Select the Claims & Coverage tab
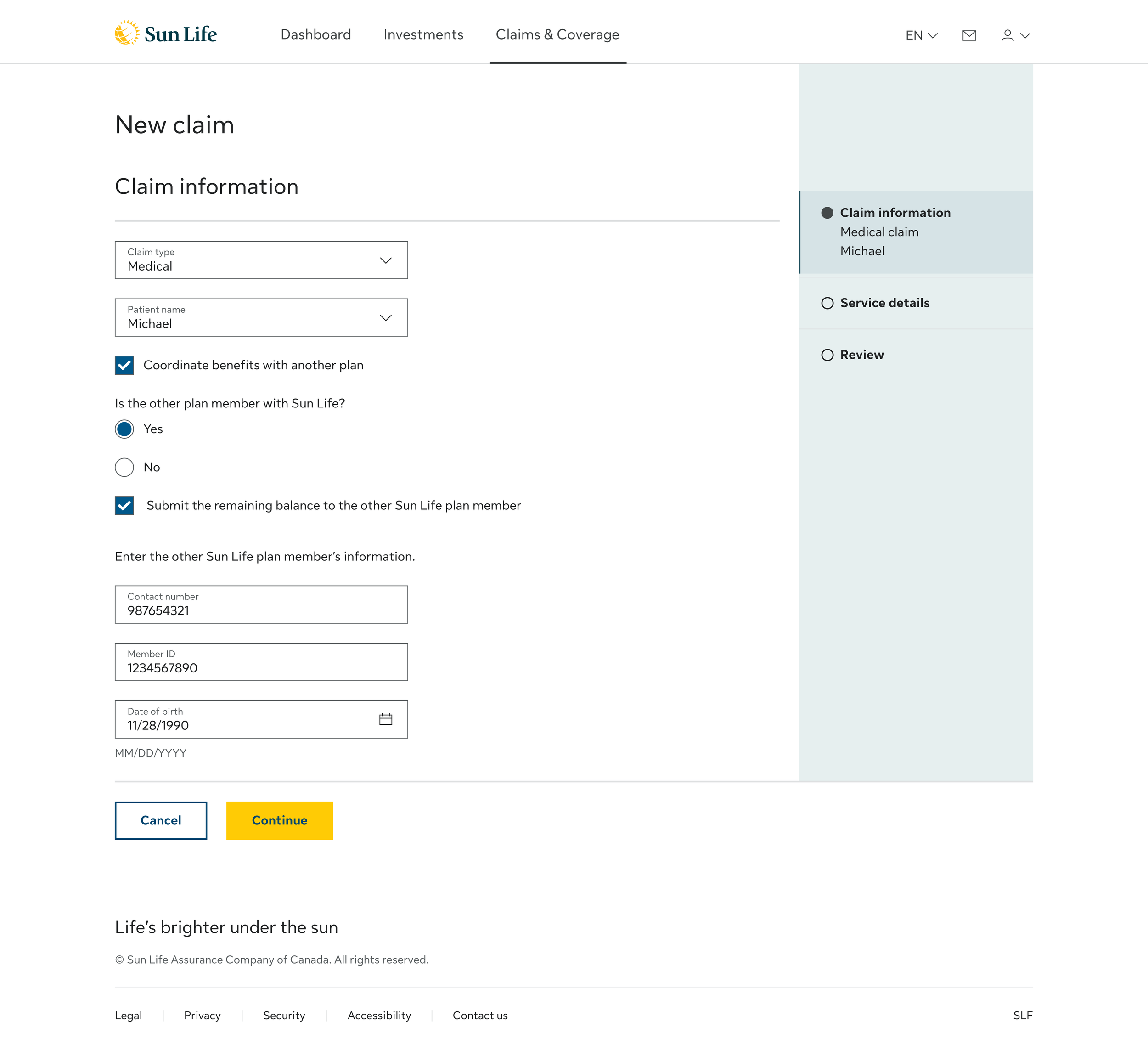The image size is (1148, 1056). 557,34
